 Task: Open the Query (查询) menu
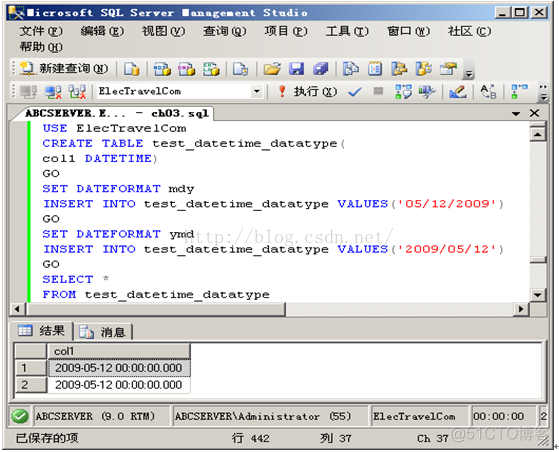coord(225,31)
